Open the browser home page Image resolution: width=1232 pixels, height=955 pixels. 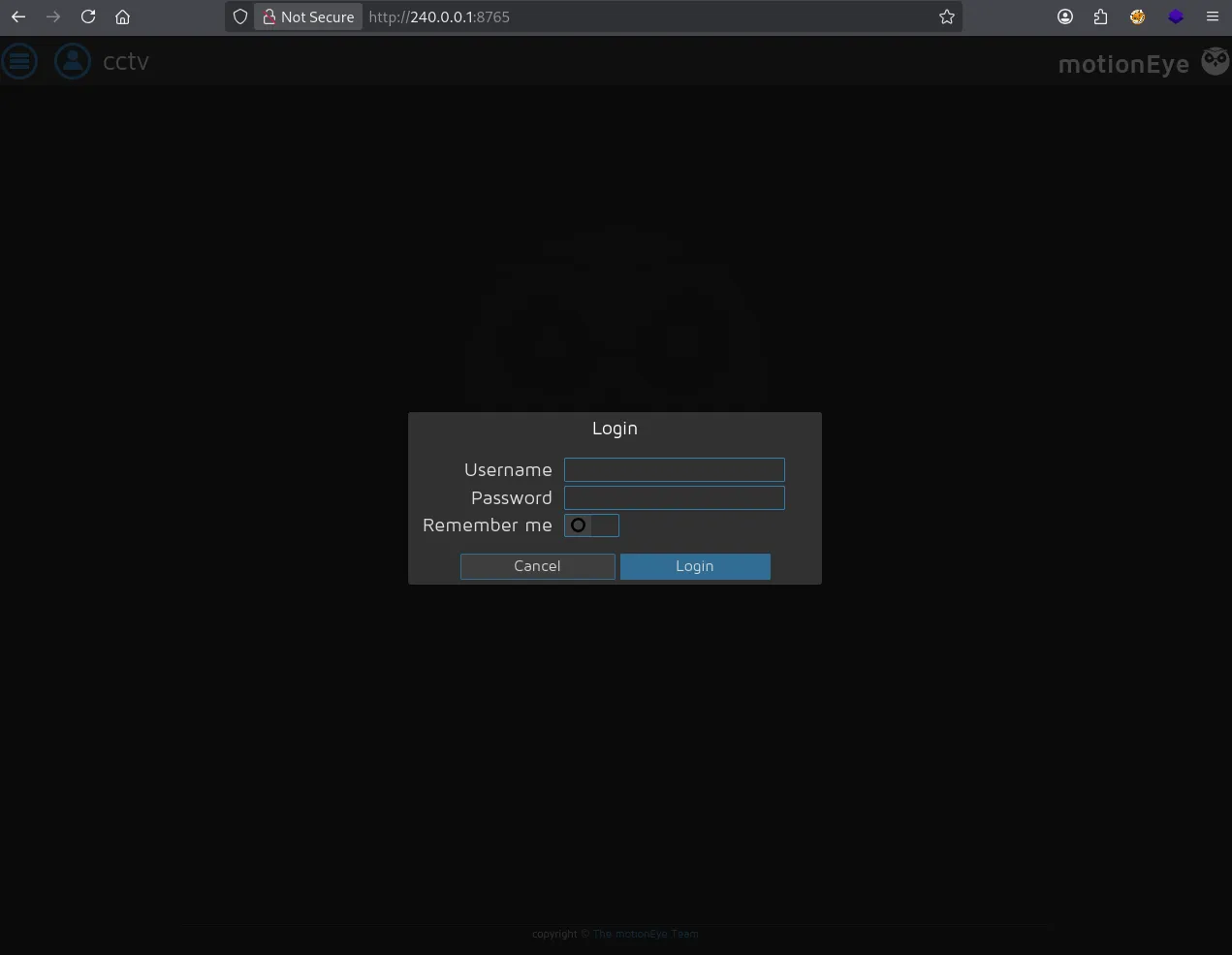coord(122,16)
